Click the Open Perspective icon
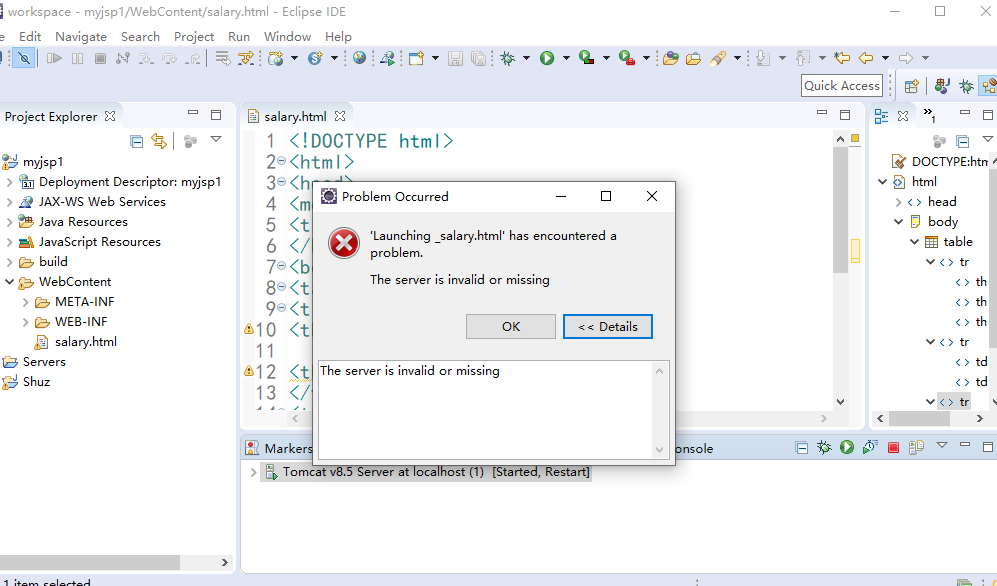Viewport: 997px width, 586px height. click(x=912, y=86)
